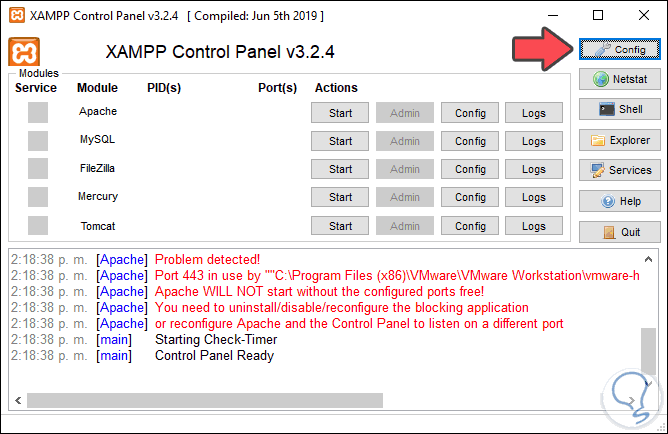This screenshot has width=668, height=434.
Task: Toggle the FileZilla service checkbox
Action: [x=38, y=169]
